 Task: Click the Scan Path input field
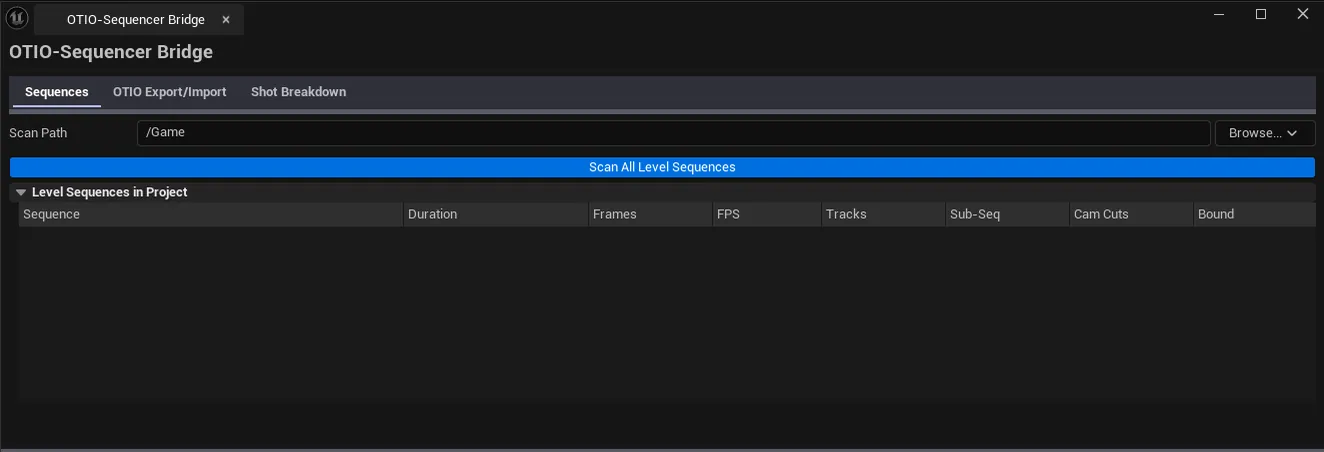[x=673, y=133]
